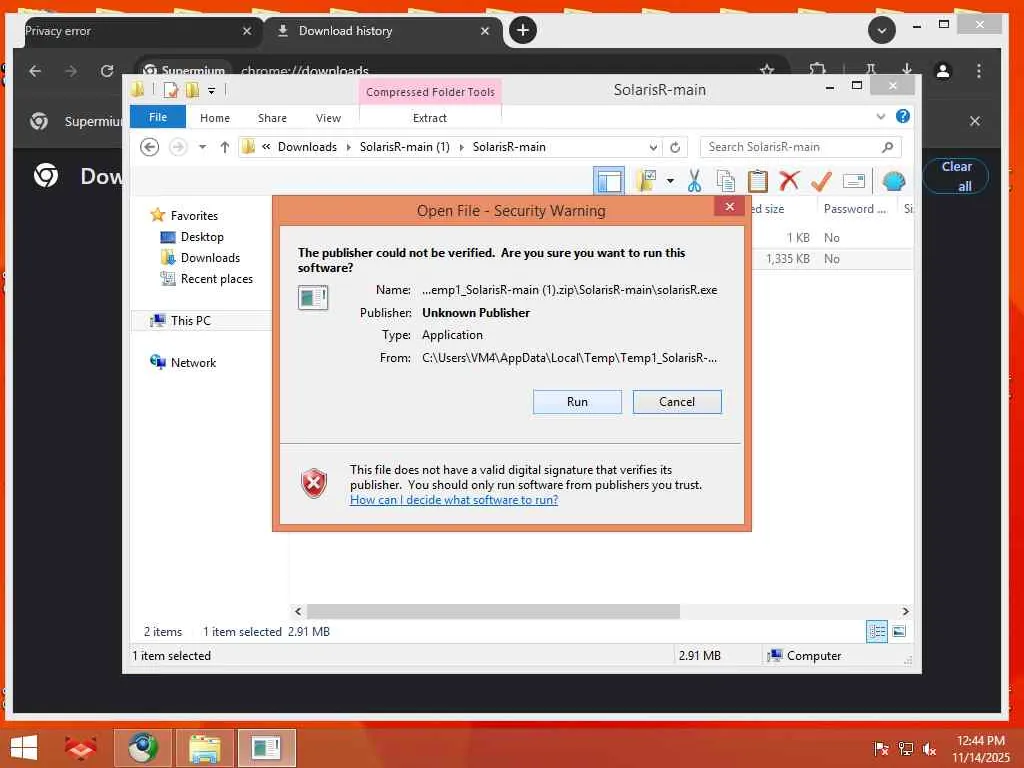The image size is (1024, 768).
Task: Click the Copy icon in the toolbar
Action: [726, 181]
